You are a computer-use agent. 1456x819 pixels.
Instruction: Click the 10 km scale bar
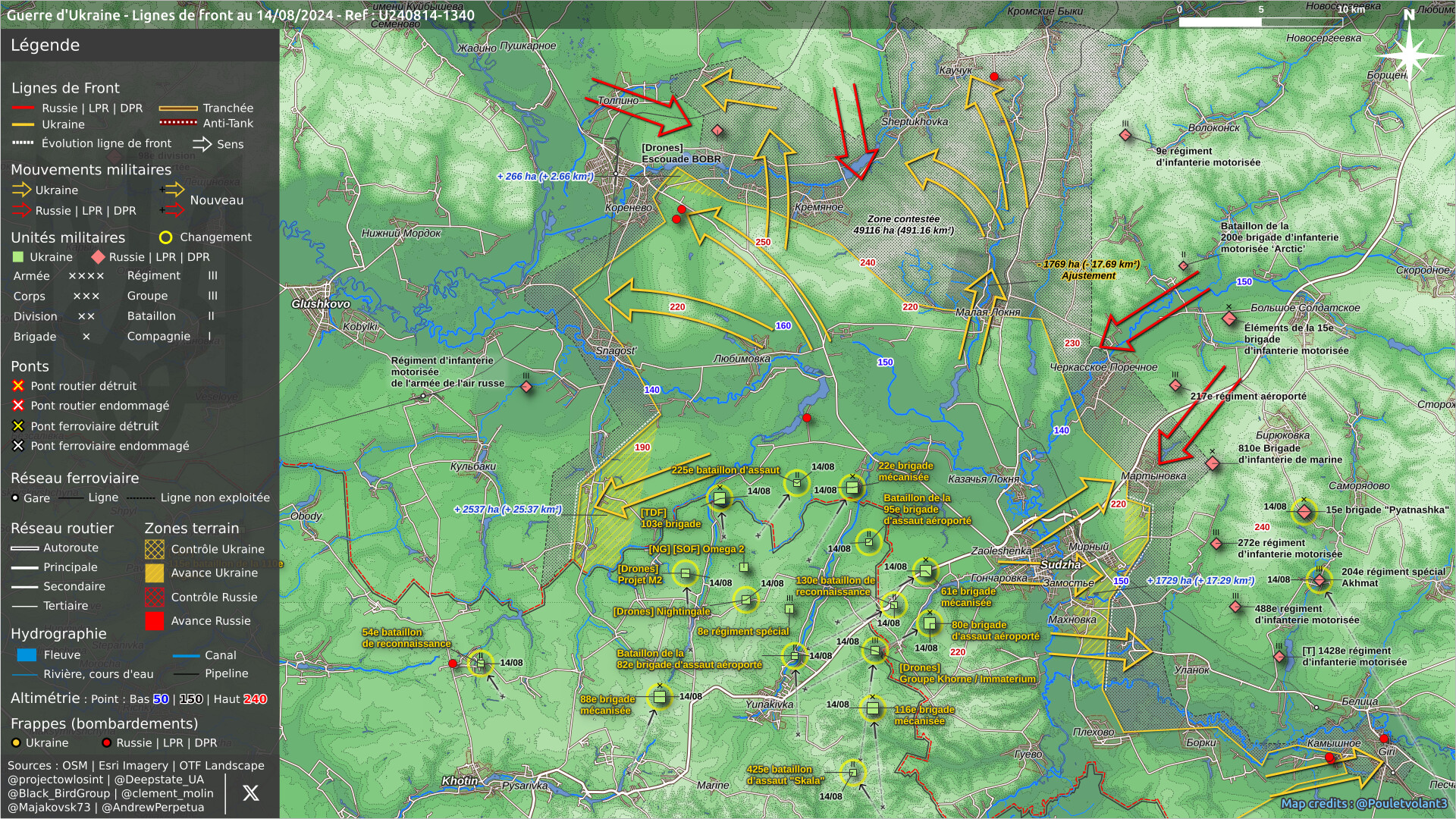click(1261, 22)
